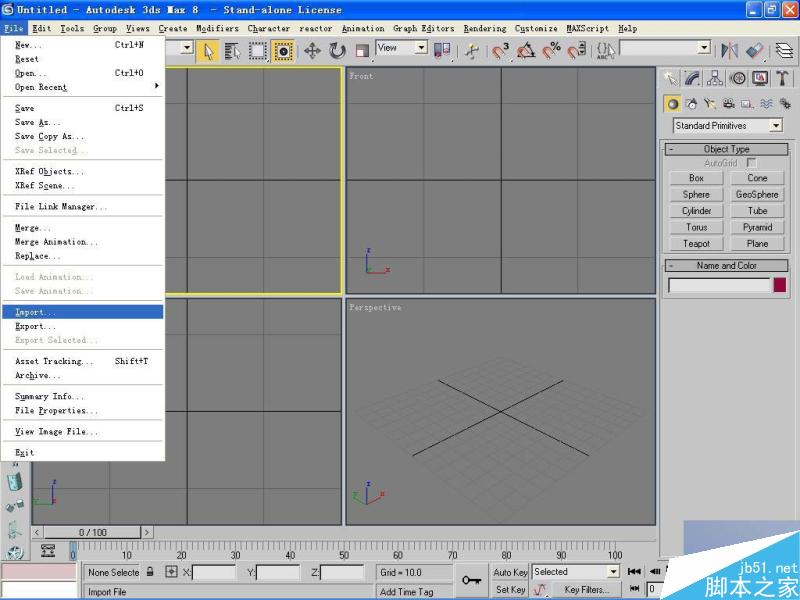800x600 pixels.
Task: Select Space Warps category icon
Action: click(766, 104)
